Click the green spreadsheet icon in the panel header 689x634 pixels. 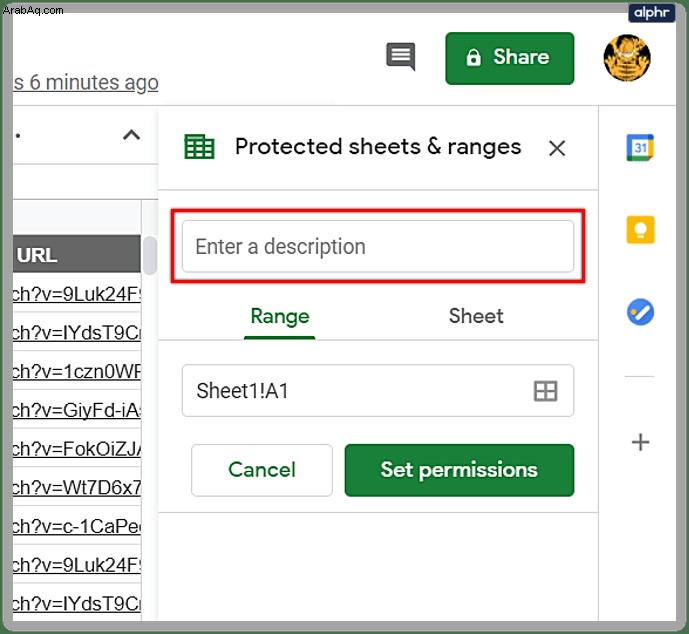[x=199, y=147]
